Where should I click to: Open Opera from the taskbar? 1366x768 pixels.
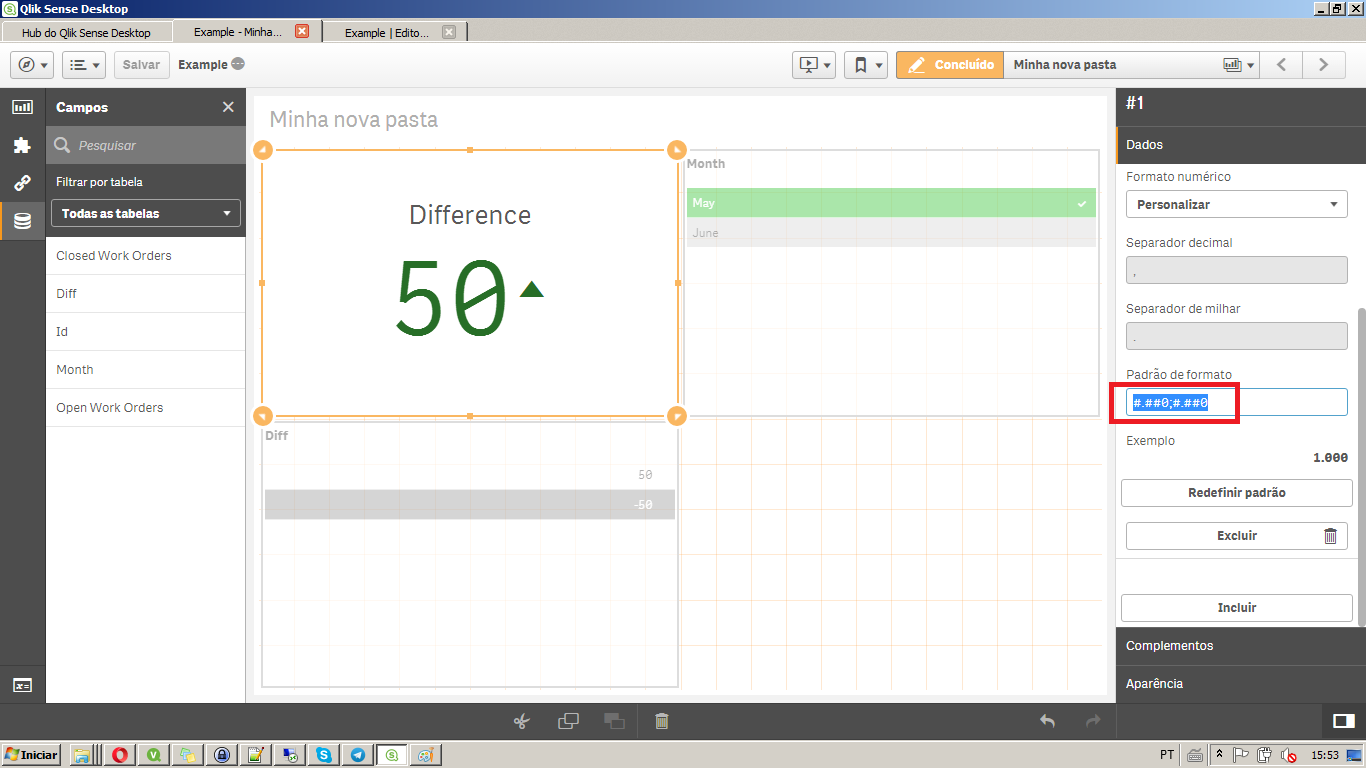point(119,755)
